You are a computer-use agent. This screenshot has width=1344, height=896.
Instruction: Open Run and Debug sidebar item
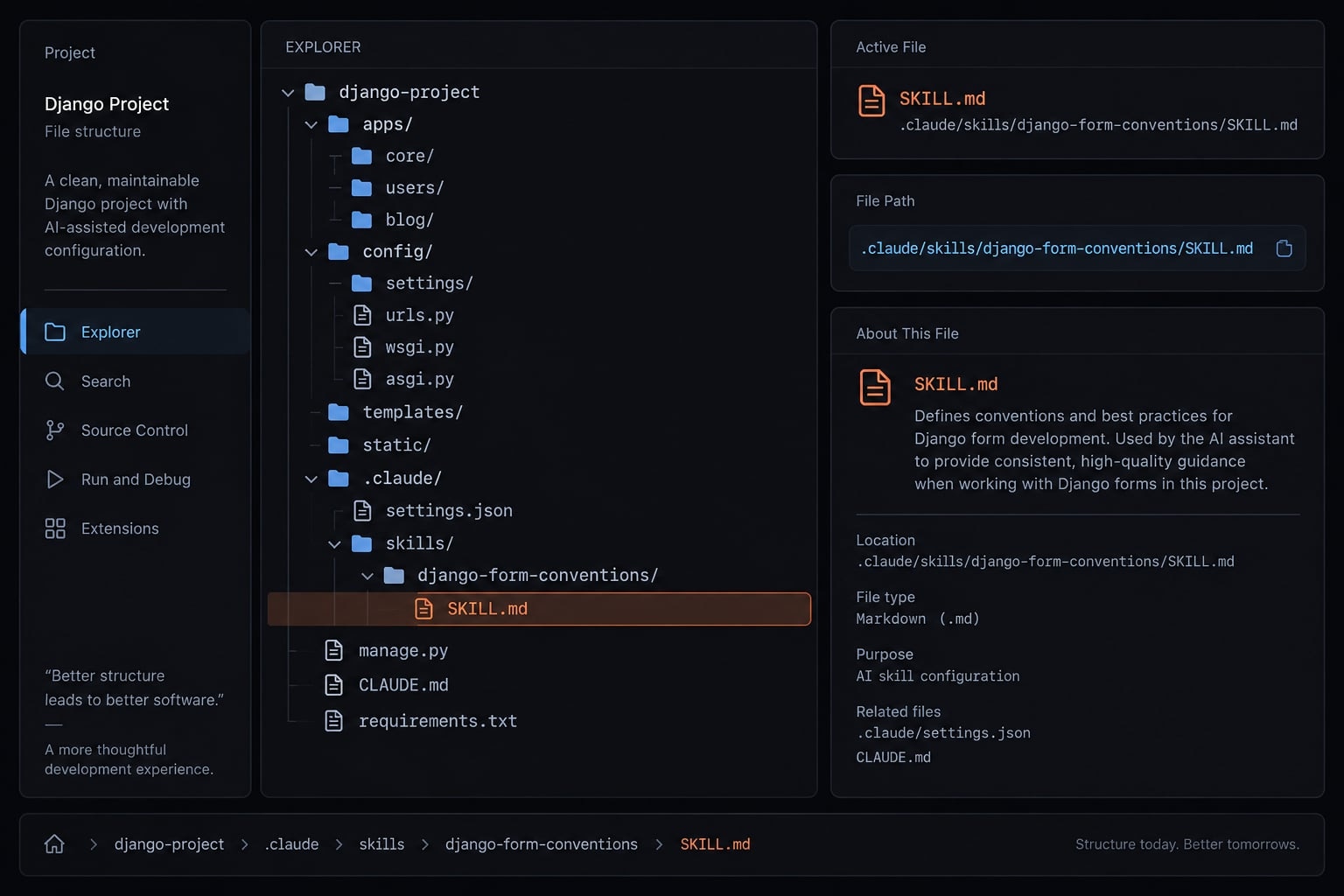136,479
